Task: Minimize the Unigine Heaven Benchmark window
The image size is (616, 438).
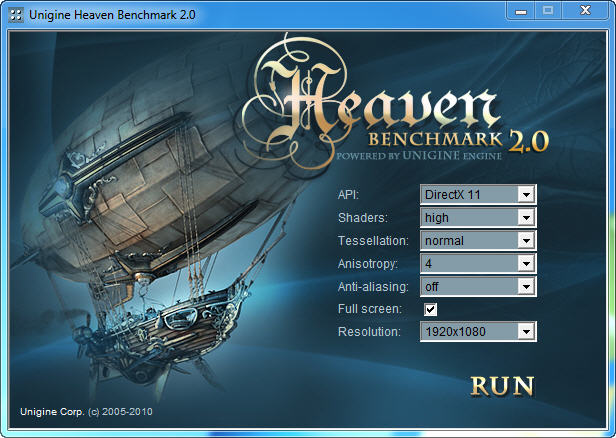Action: click(521, 11)
